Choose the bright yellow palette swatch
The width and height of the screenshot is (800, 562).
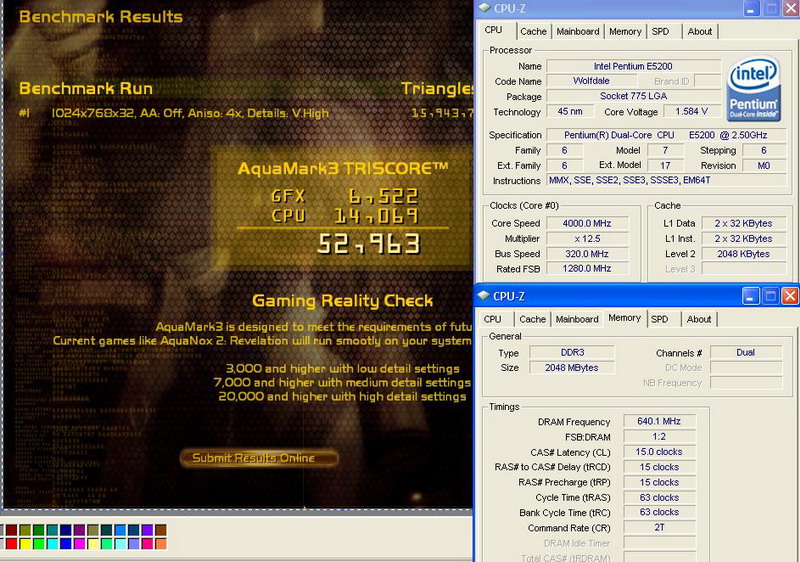tap(25, 544)
